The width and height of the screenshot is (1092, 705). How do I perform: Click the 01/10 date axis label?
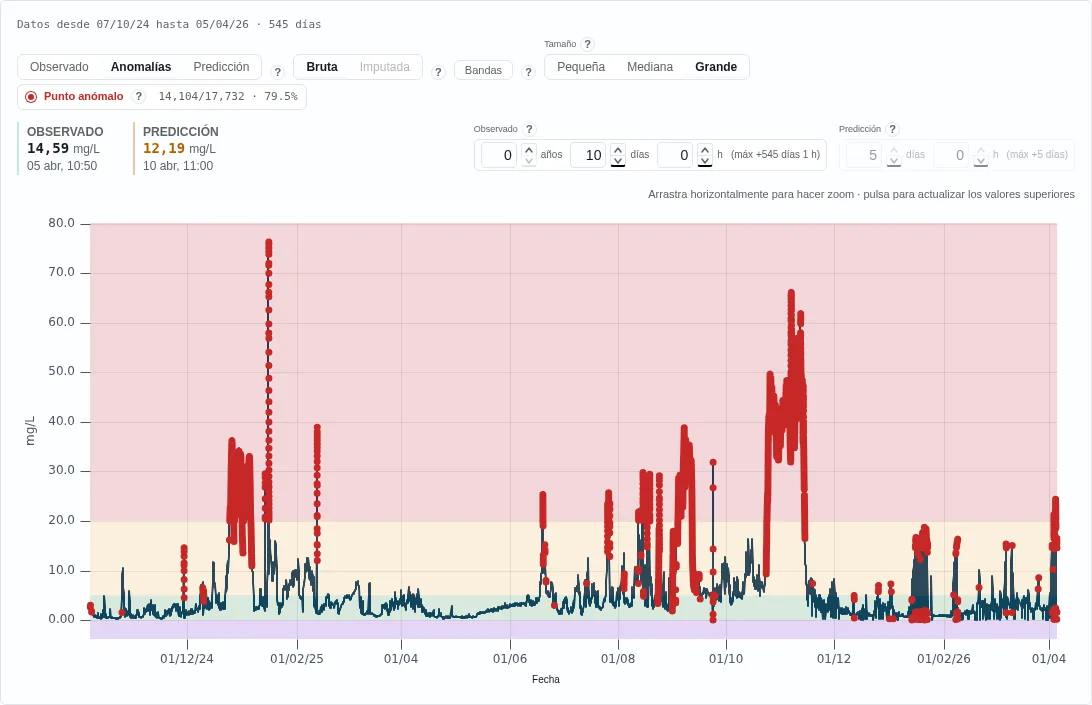click(x=726, y=658)
